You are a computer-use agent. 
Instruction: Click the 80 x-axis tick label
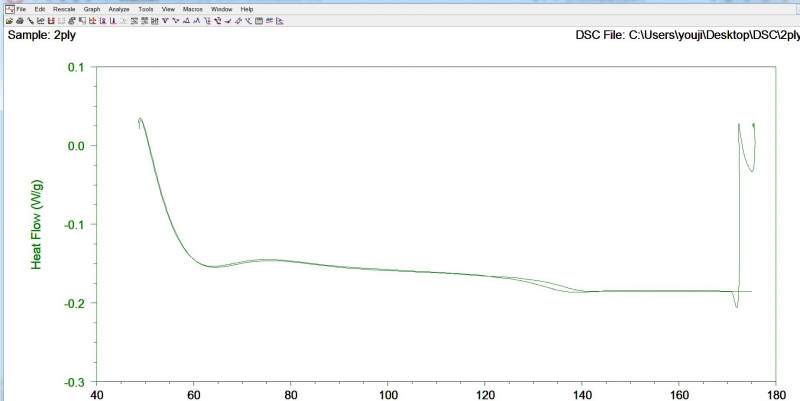point(290,395)
